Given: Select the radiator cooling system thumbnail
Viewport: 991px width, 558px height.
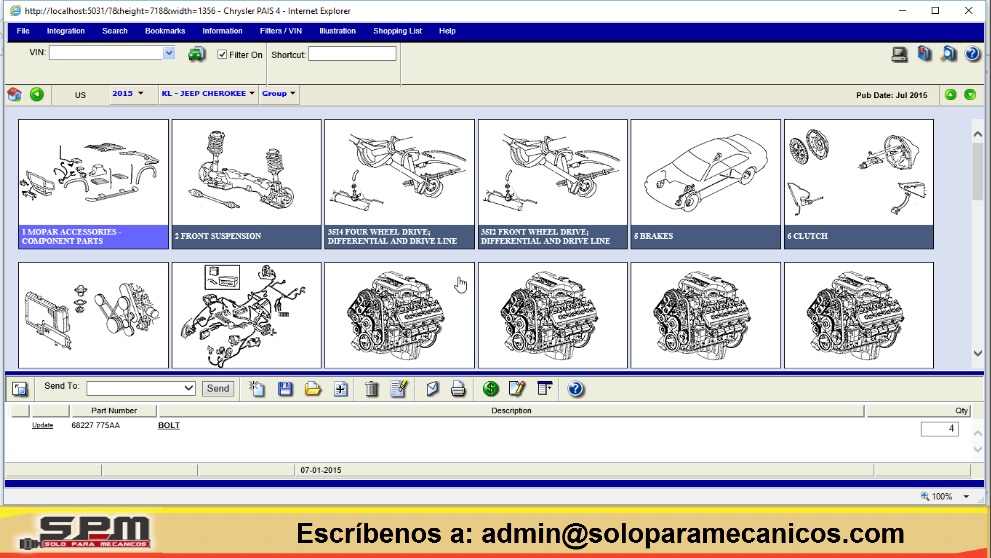Looking at the screenshot, I should click(93, 315).
